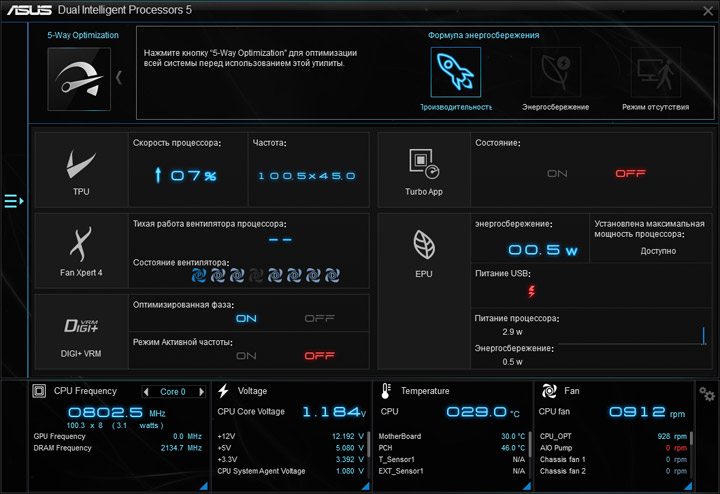
Task: Turn Turbo App state ON
Action: point(557,174)
